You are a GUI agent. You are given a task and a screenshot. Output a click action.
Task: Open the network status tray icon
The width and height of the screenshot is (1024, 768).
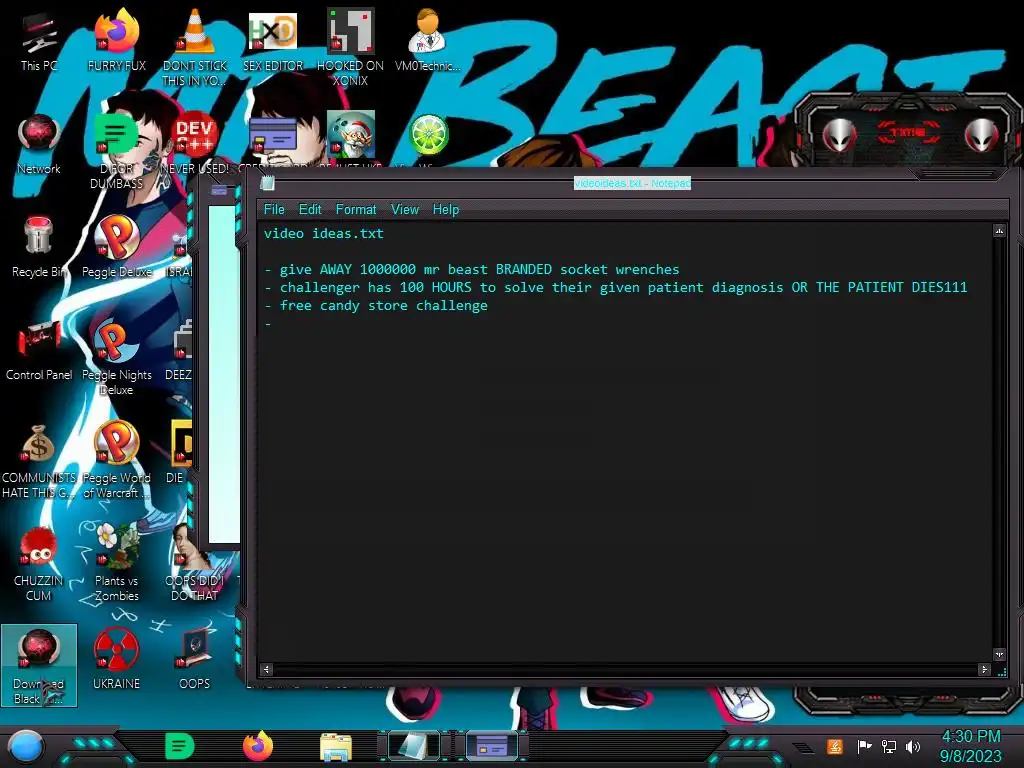tap(889, 746)
